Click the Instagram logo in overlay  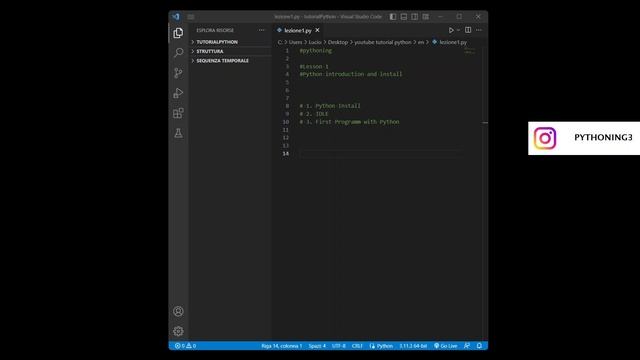[545, 138]
